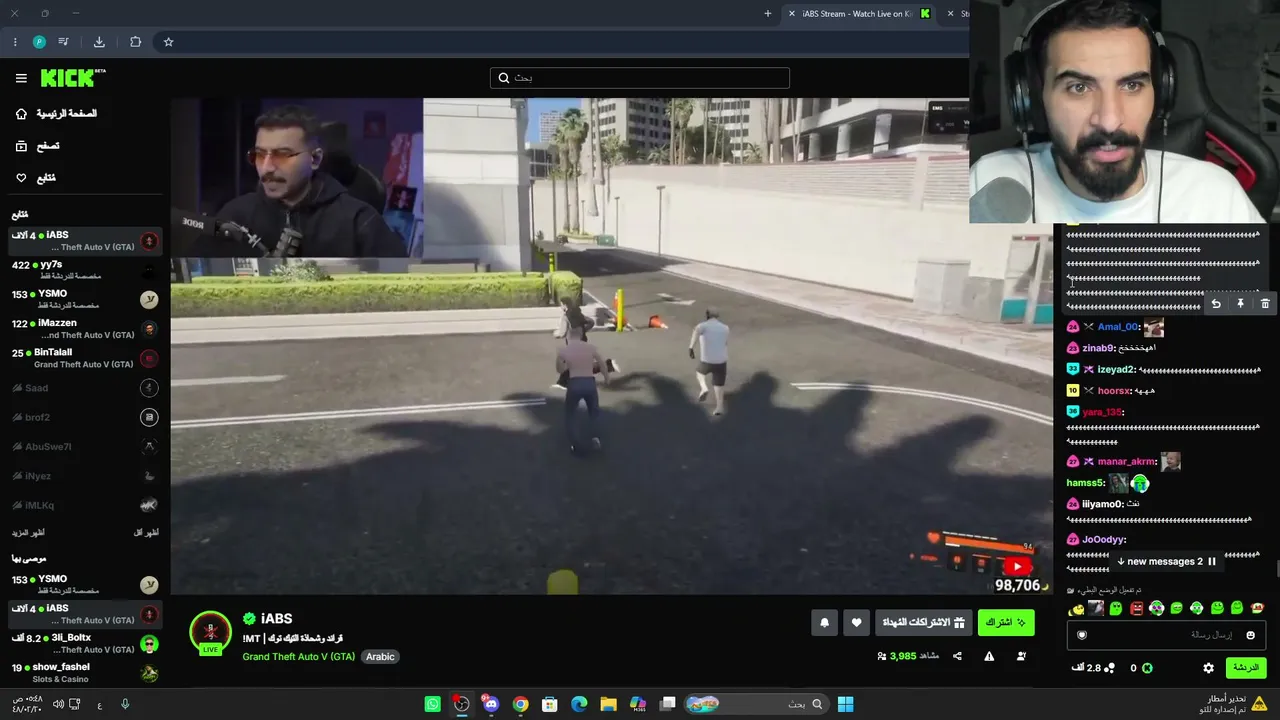
Task: Insert the red angry emote
Action: 1137,608
